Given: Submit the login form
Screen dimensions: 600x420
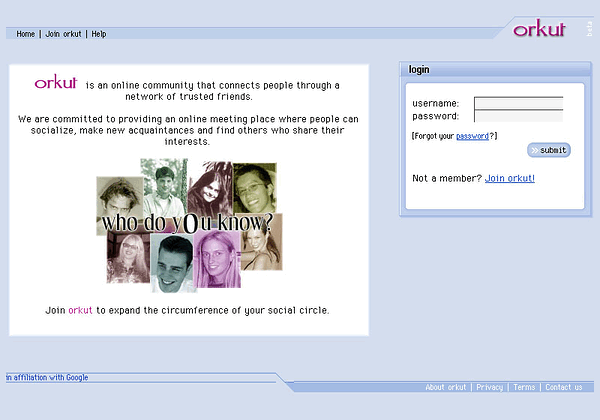Looking at the screenshot, I should 549,150.
